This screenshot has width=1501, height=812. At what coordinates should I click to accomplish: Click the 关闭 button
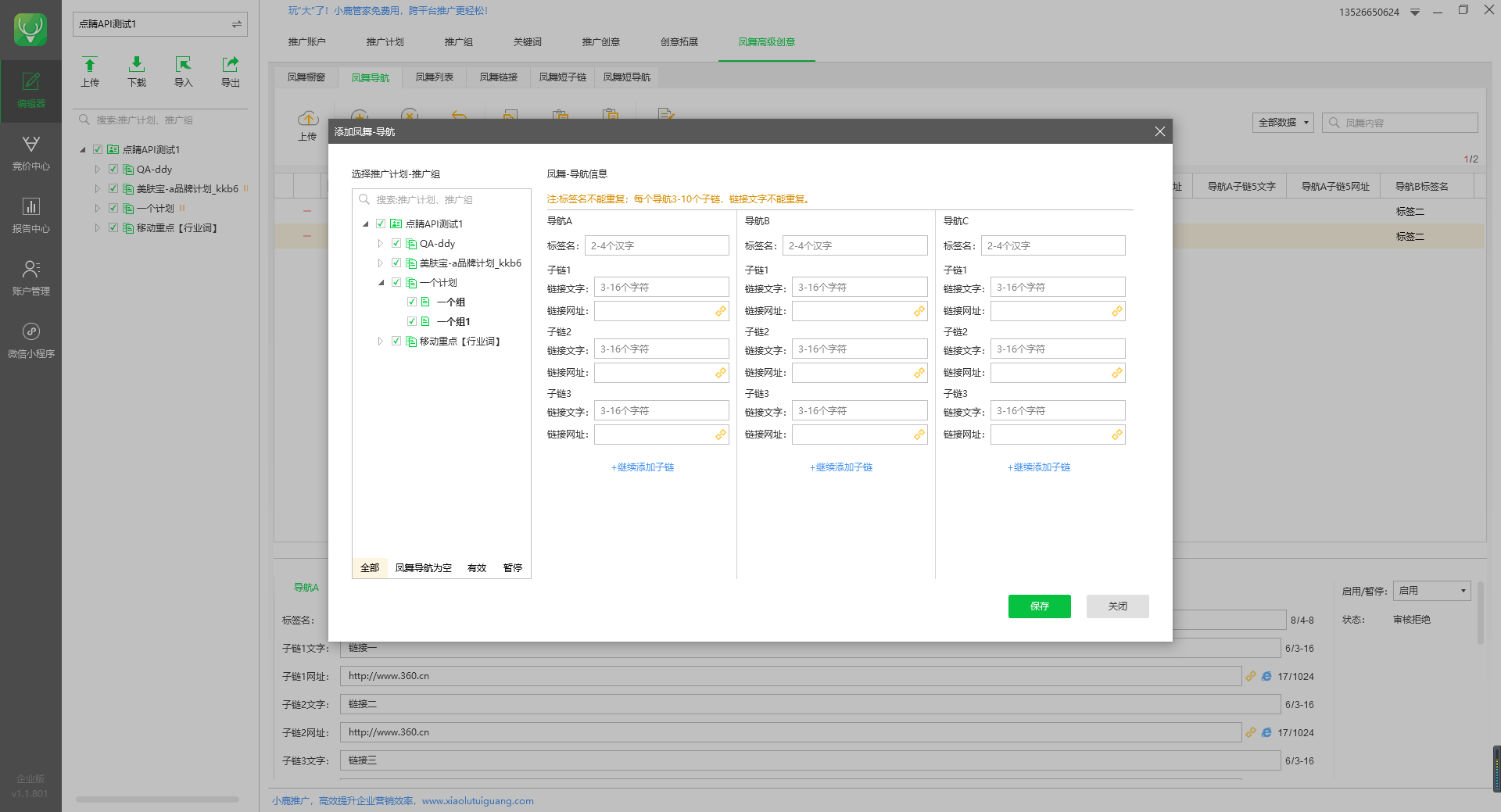tap(1118, 606)
